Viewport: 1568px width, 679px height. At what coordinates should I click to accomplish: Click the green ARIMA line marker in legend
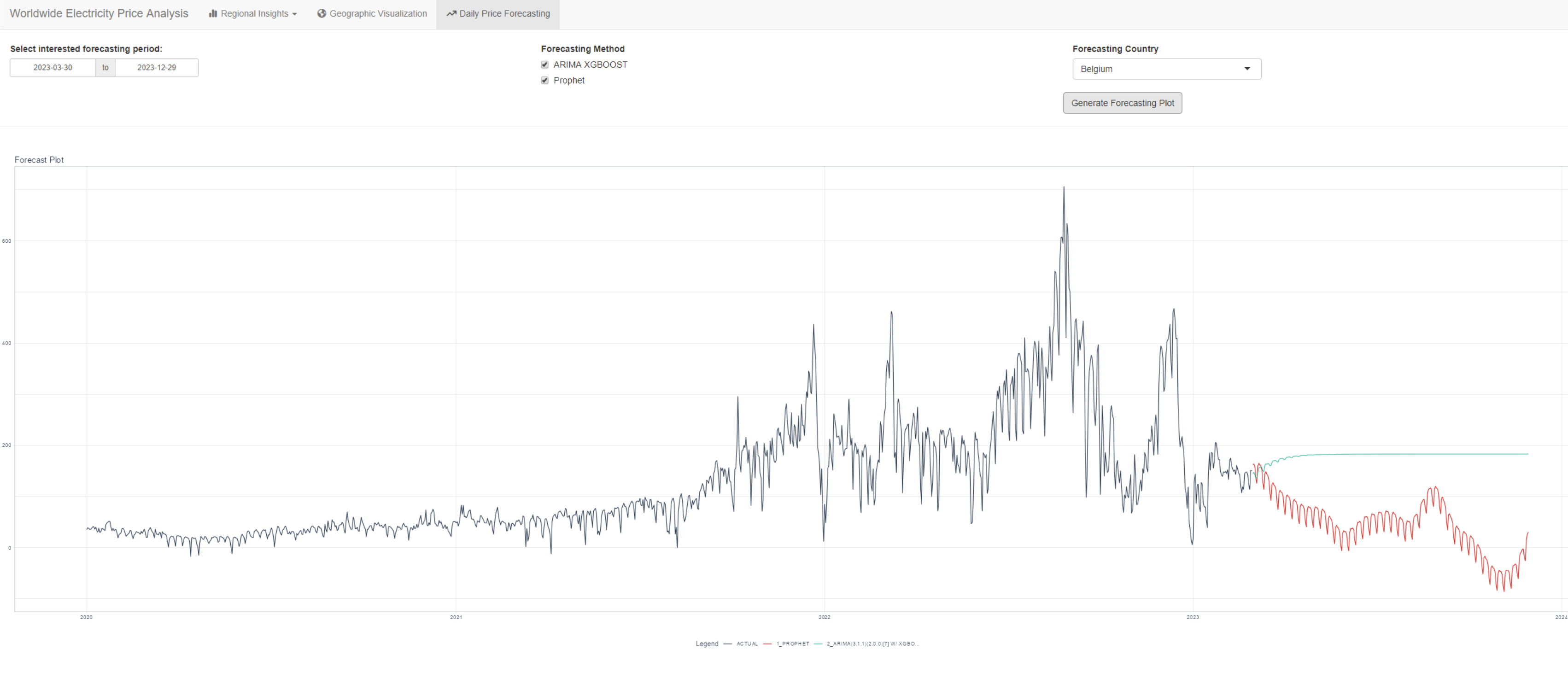(x=818, y=644)
